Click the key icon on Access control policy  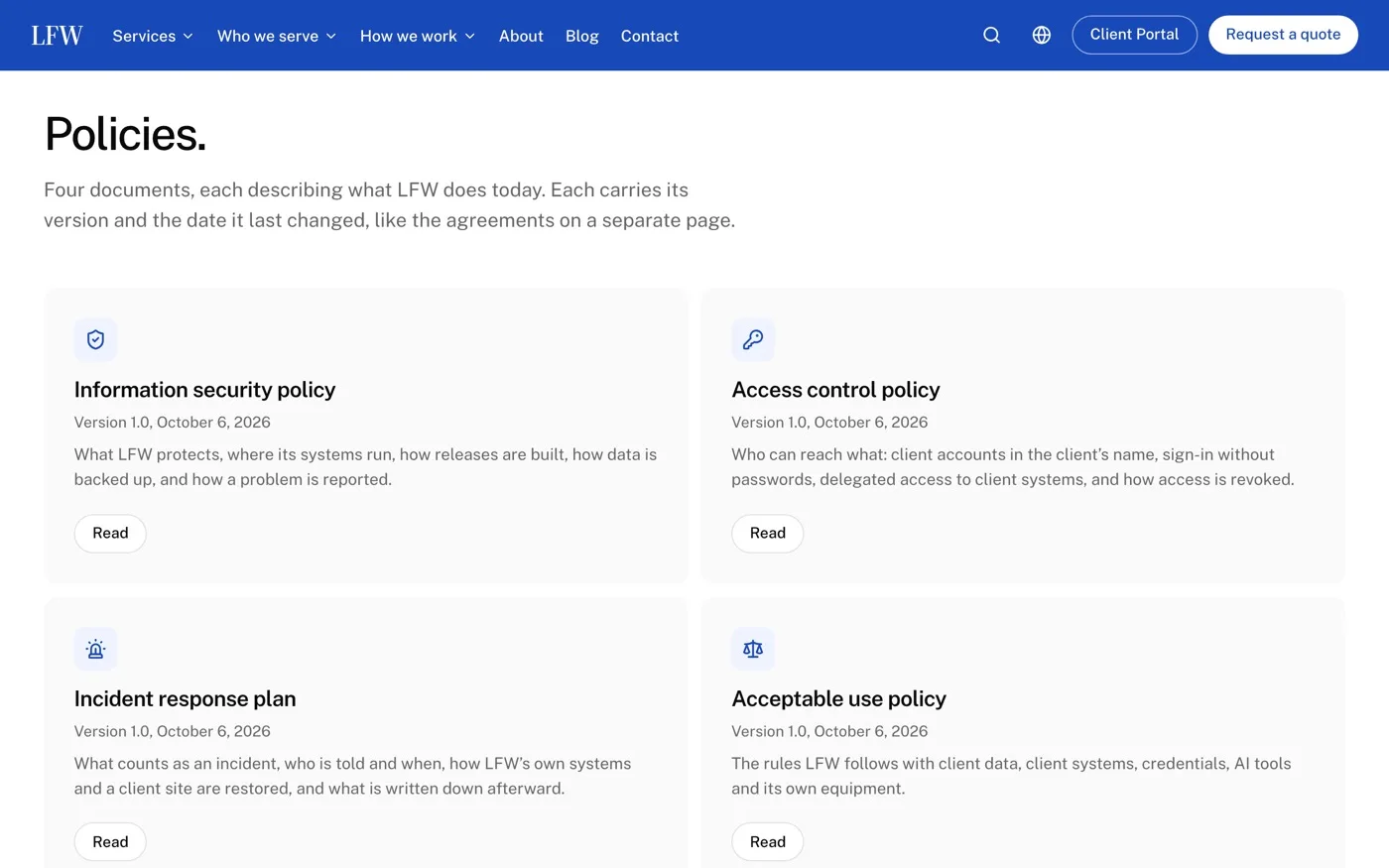[x=753, y=339]
